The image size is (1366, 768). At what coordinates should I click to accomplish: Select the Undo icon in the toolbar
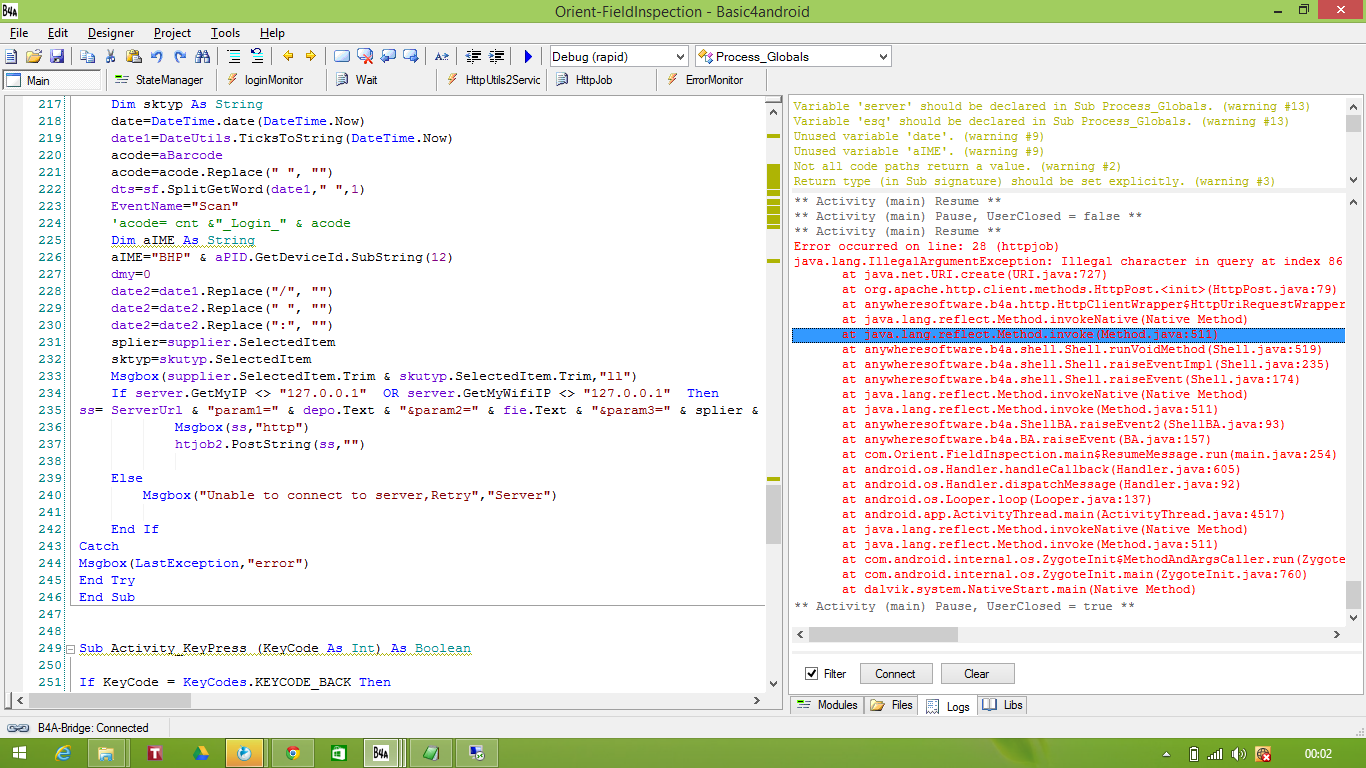(157, 56)
